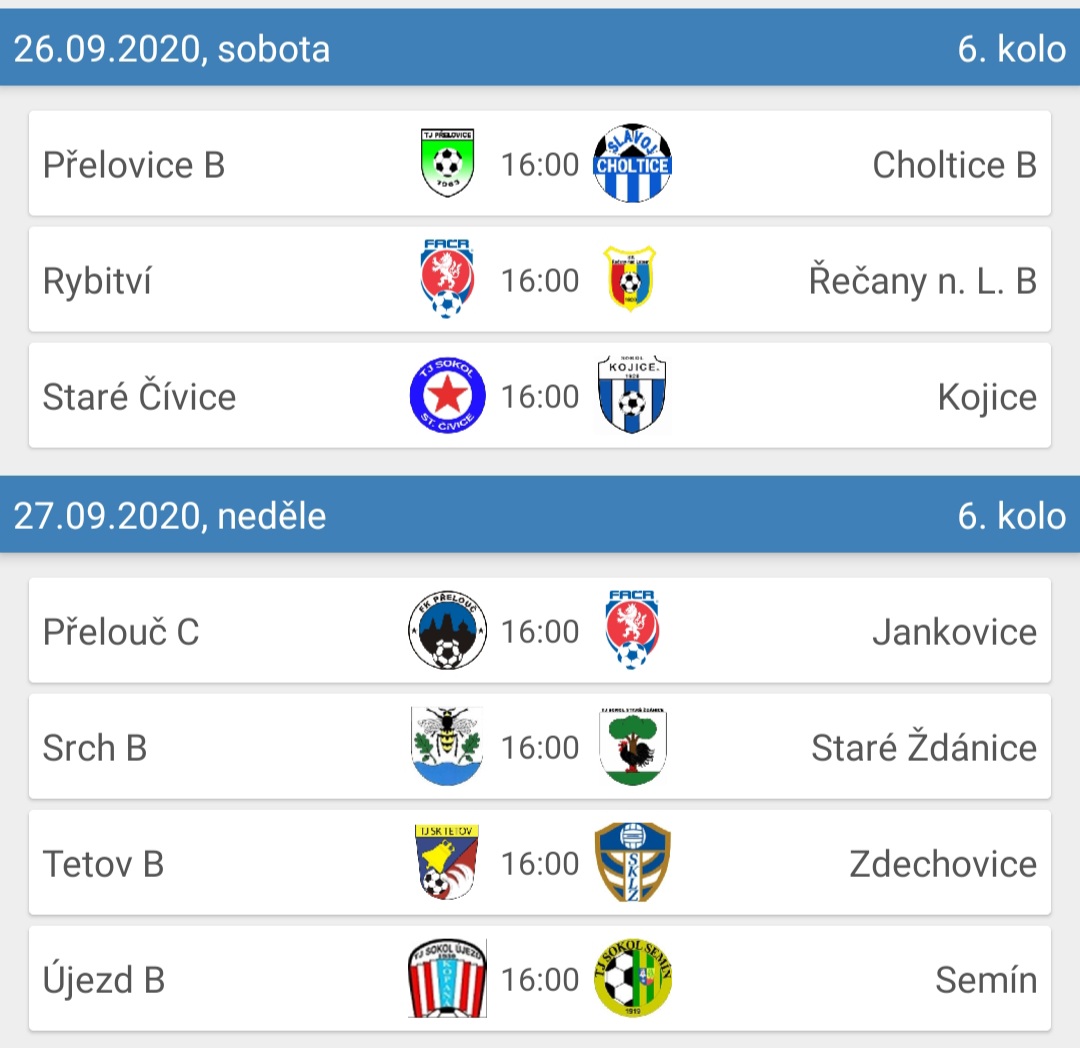Tap the Staré Čívice red star logo
The image size is (1080, 1048).
447,397
